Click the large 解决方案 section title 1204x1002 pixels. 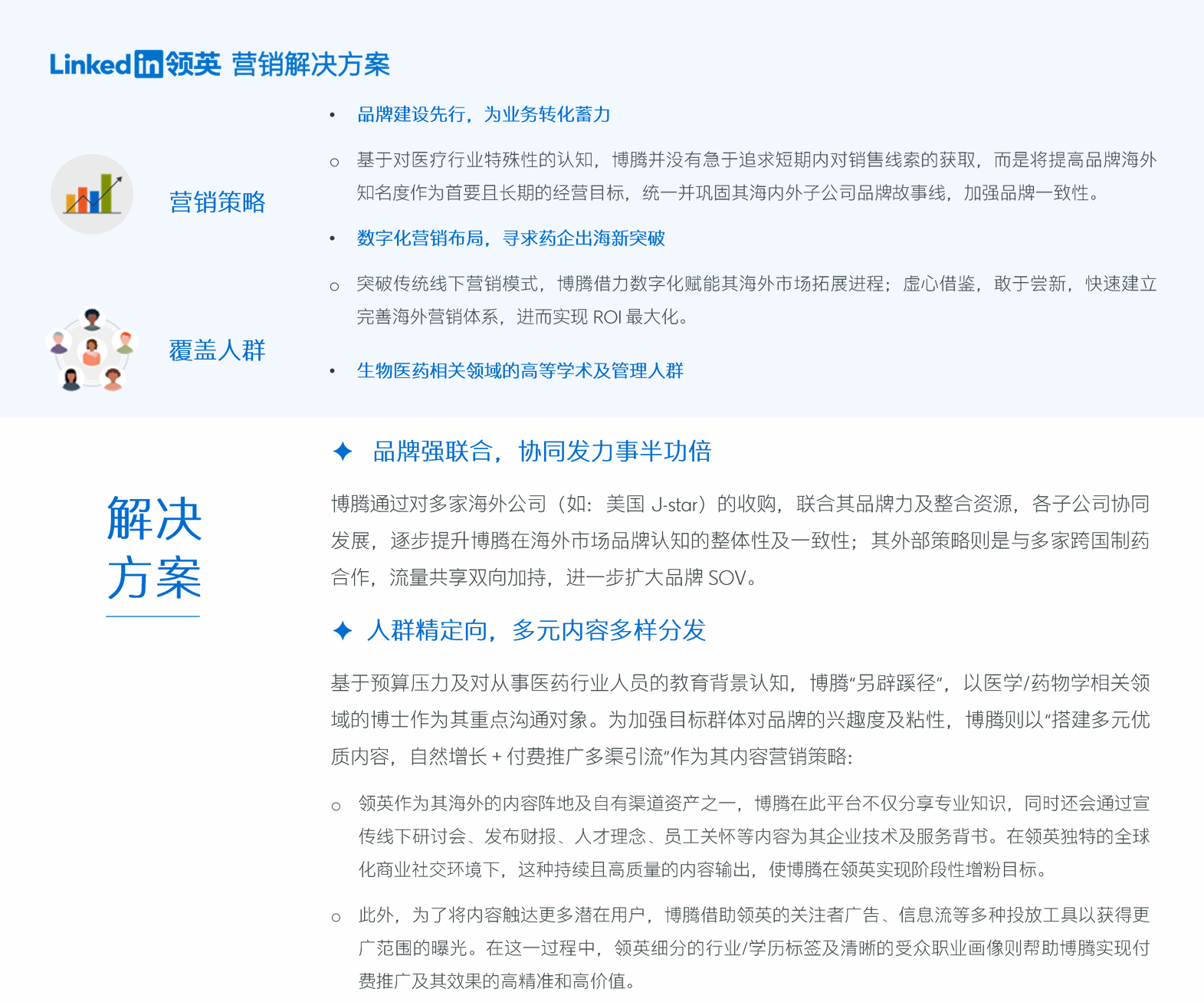pyautogui.click(x=154, y=547)
